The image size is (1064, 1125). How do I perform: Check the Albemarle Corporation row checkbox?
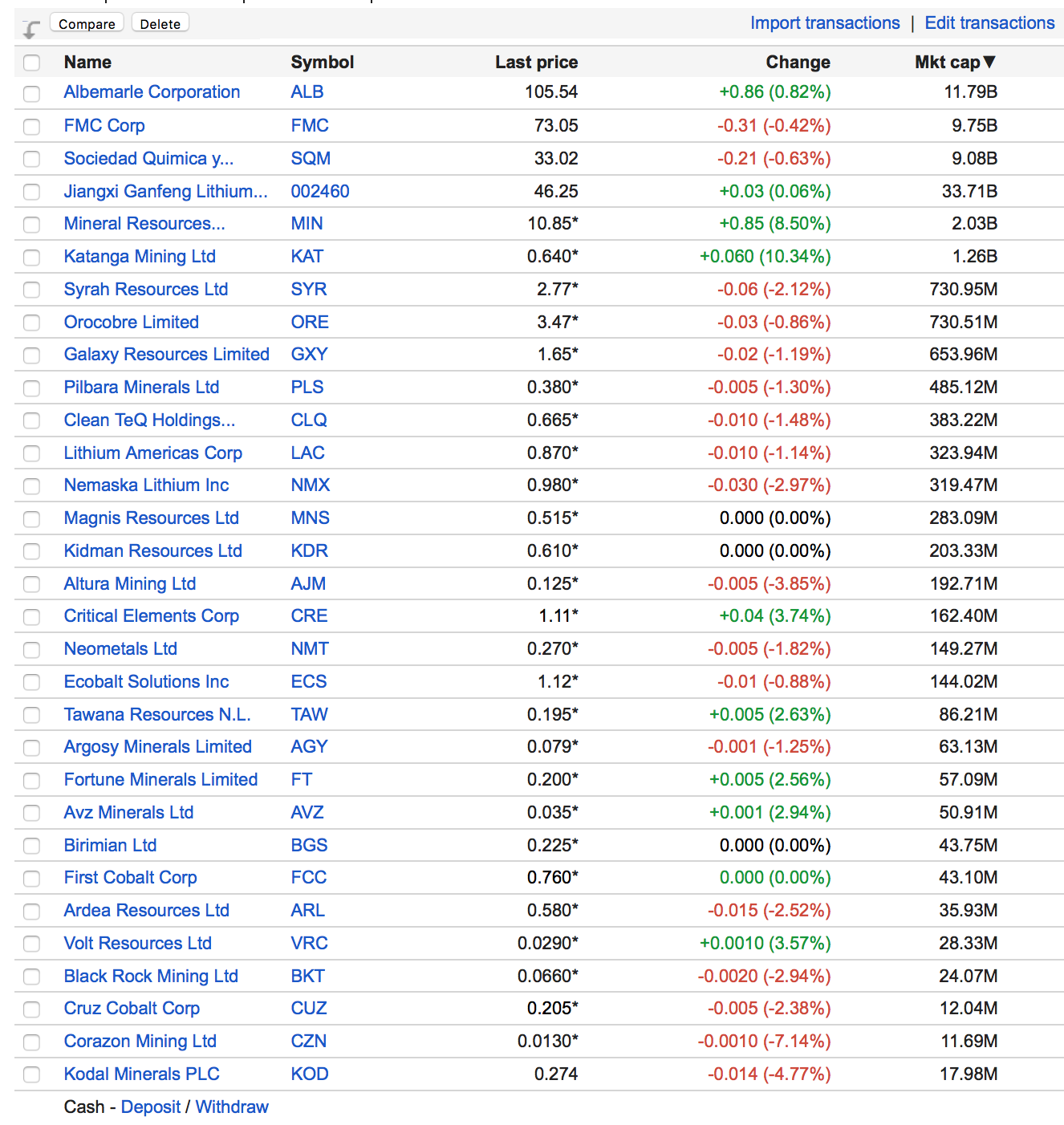click(x=31, y=93)
